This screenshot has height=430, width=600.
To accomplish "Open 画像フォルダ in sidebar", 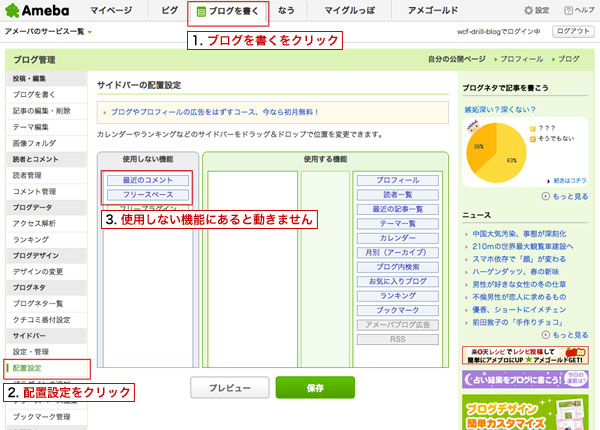I will pyautogui.click(x=47, y=143).
